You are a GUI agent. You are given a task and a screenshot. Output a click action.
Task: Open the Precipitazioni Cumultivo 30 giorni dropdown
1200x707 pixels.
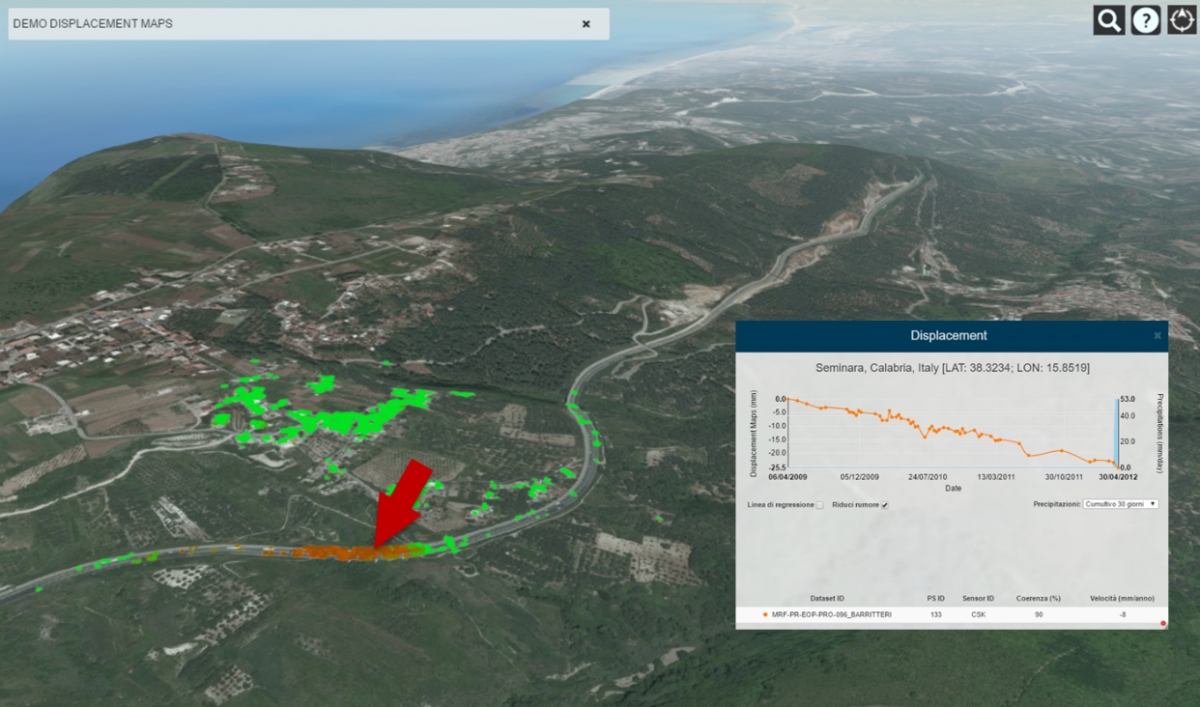[x=1120, y=504]
